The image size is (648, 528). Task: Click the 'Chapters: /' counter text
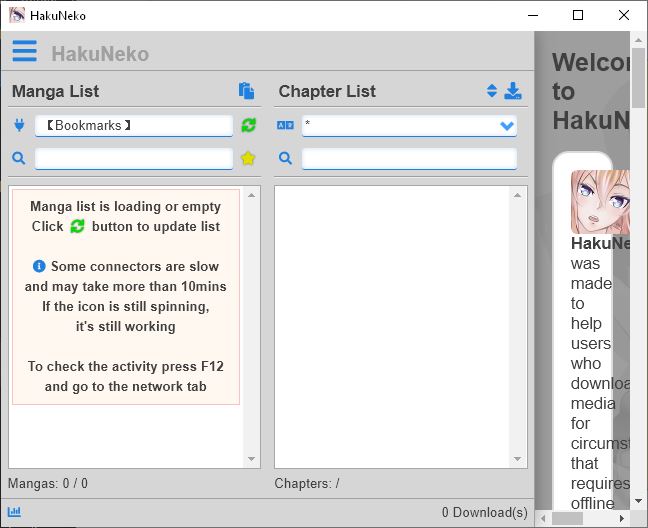[307, 483]
